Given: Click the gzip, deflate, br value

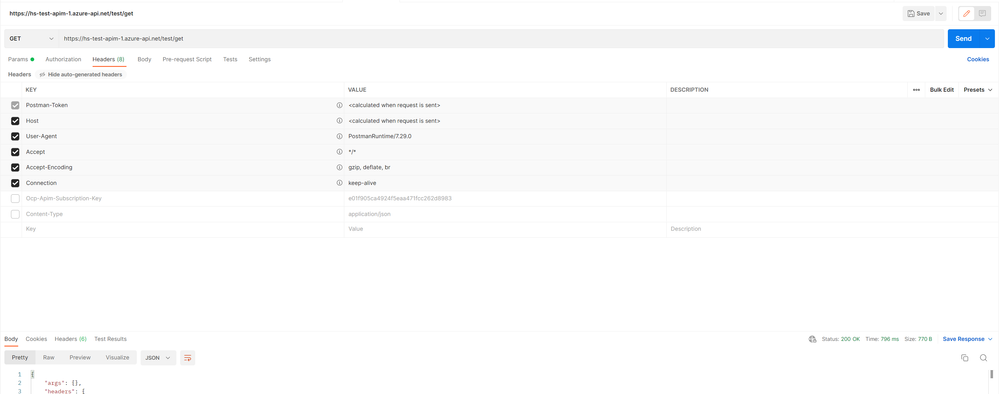Looking at the screenshot, I should (369, 168).
